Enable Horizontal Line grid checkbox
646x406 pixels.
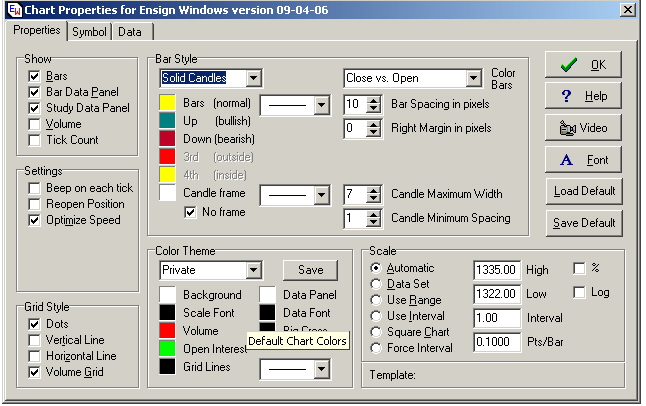point(34,356)
